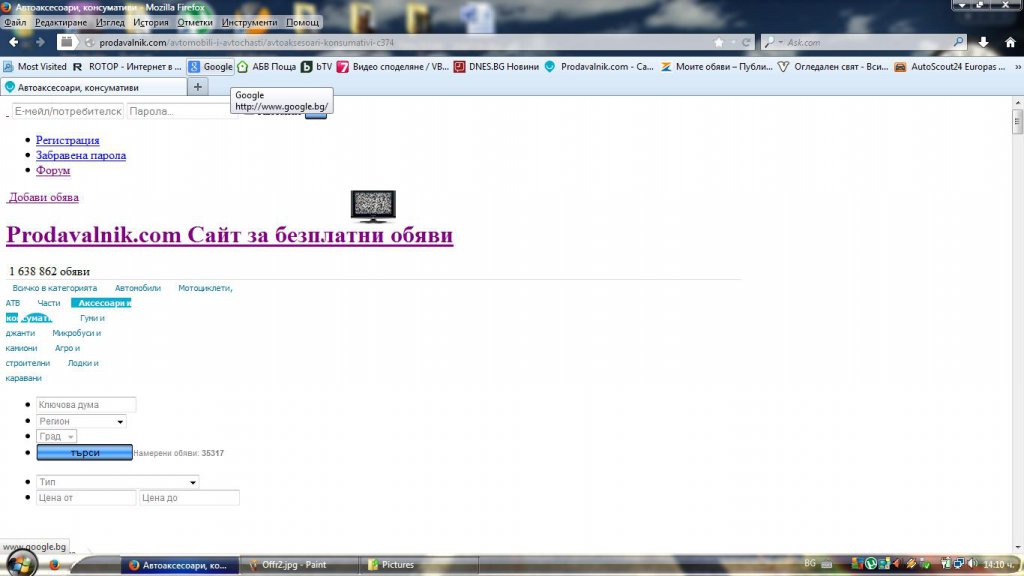Open the ROTOP bookmark

pyautogui.click(x=127, y=67)
